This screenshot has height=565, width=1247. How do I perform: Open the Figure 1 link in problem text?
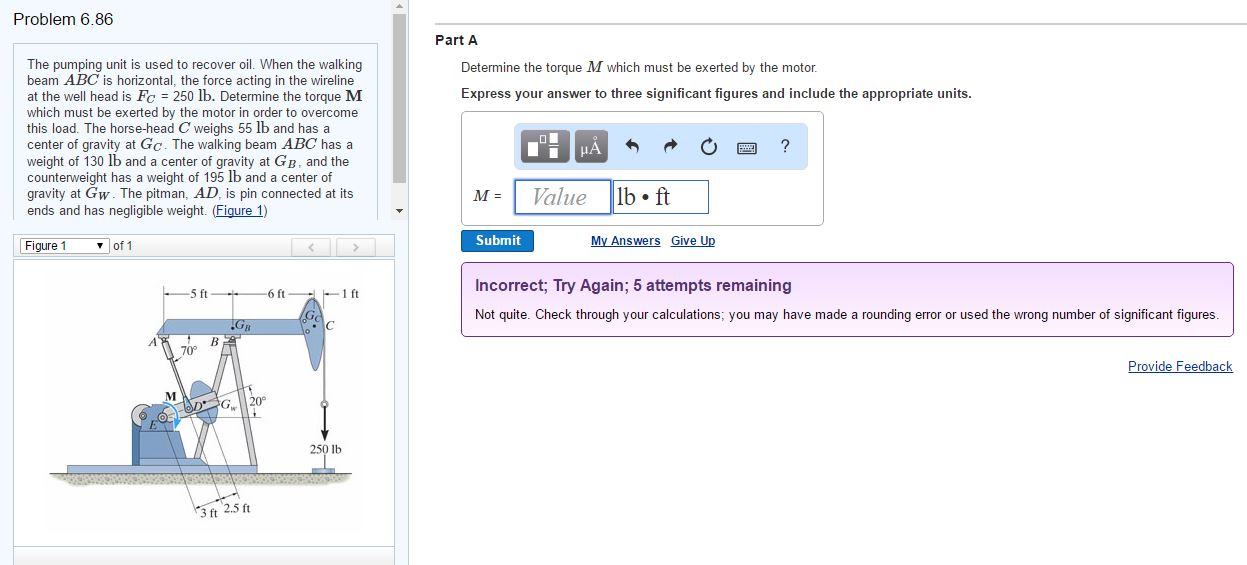click(240, 210)
